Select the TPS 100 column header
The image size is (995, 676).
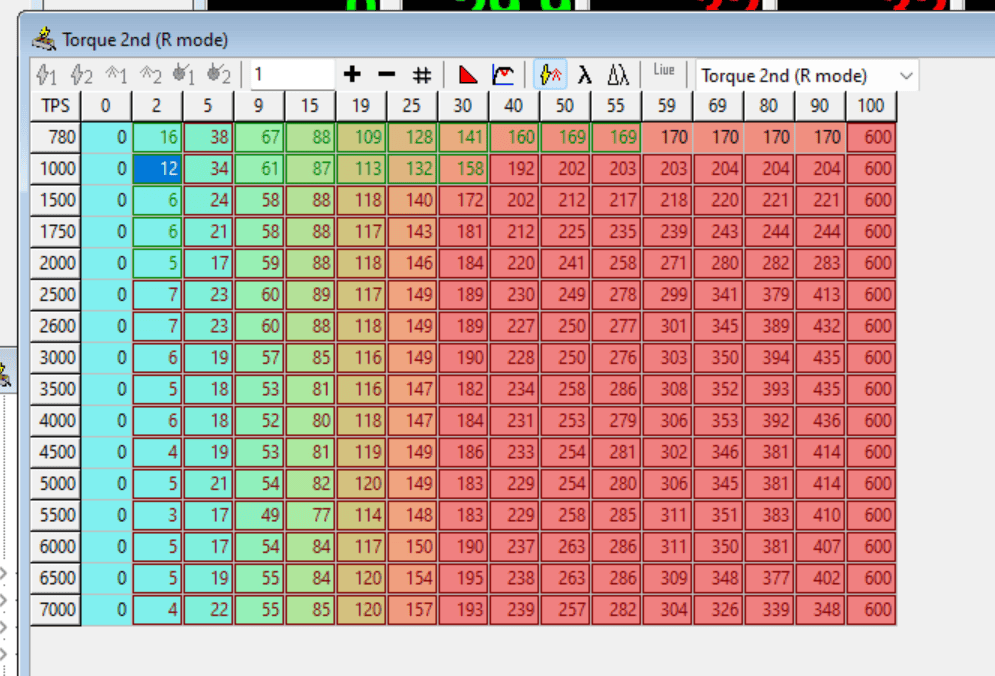pyautogui.click(x=870, y=106)
